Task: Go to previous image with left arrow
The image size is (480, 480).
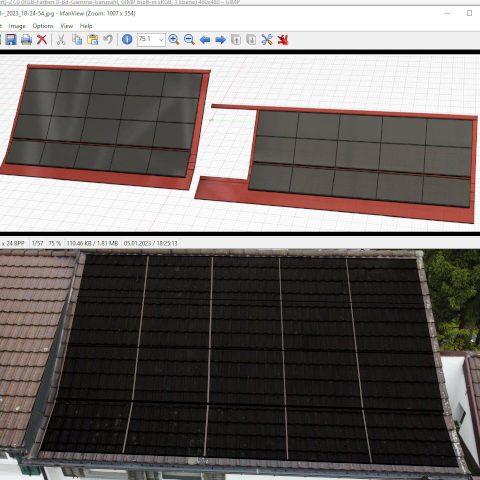Action: point(205,40)
